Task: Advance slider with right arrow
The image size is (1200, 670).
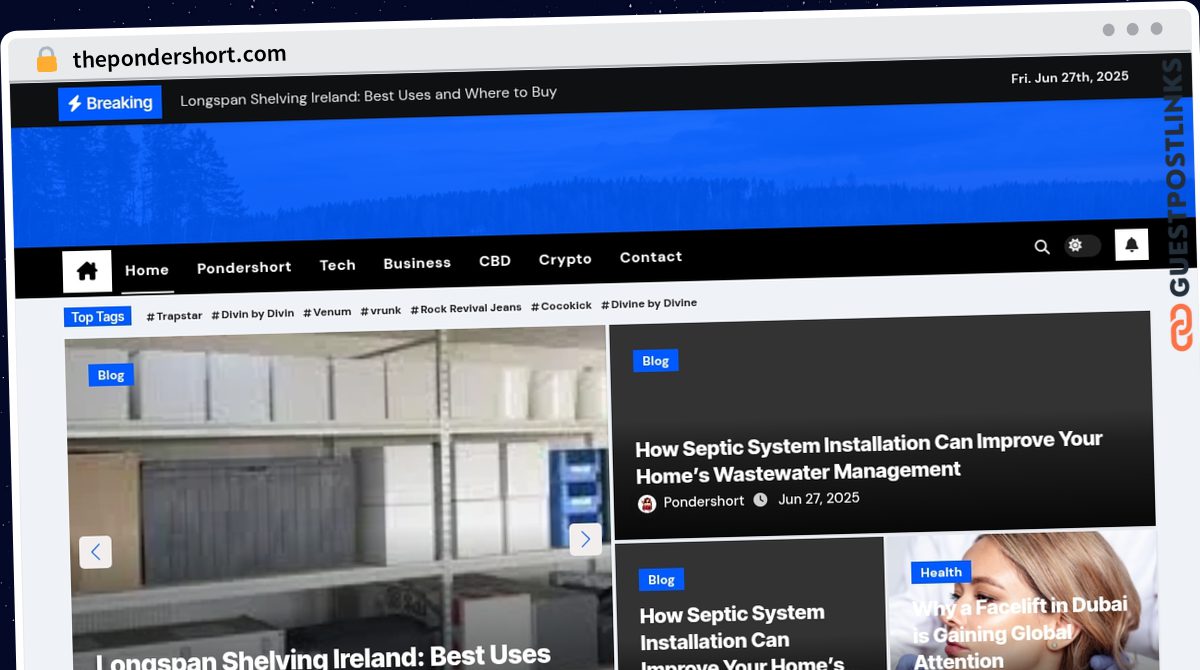Action: point(585,539)
